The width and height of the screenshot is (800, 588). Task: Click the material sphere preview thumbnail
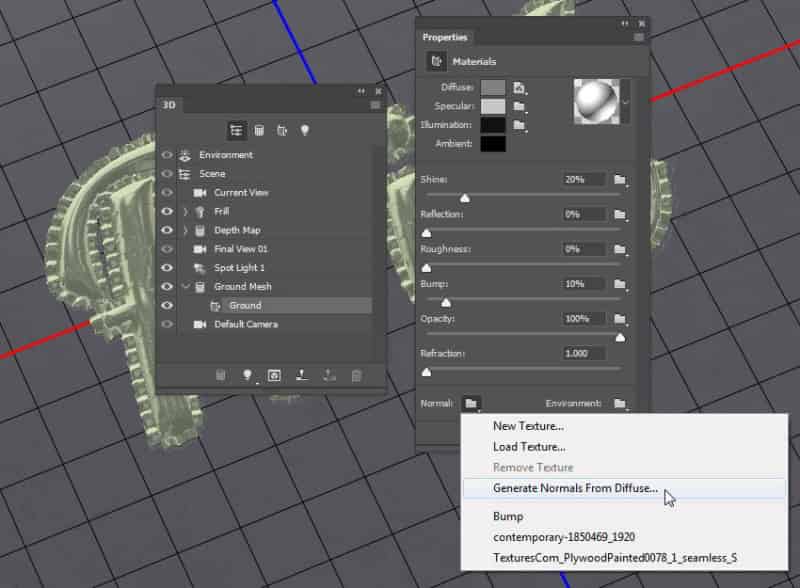[x=596, y=102]
